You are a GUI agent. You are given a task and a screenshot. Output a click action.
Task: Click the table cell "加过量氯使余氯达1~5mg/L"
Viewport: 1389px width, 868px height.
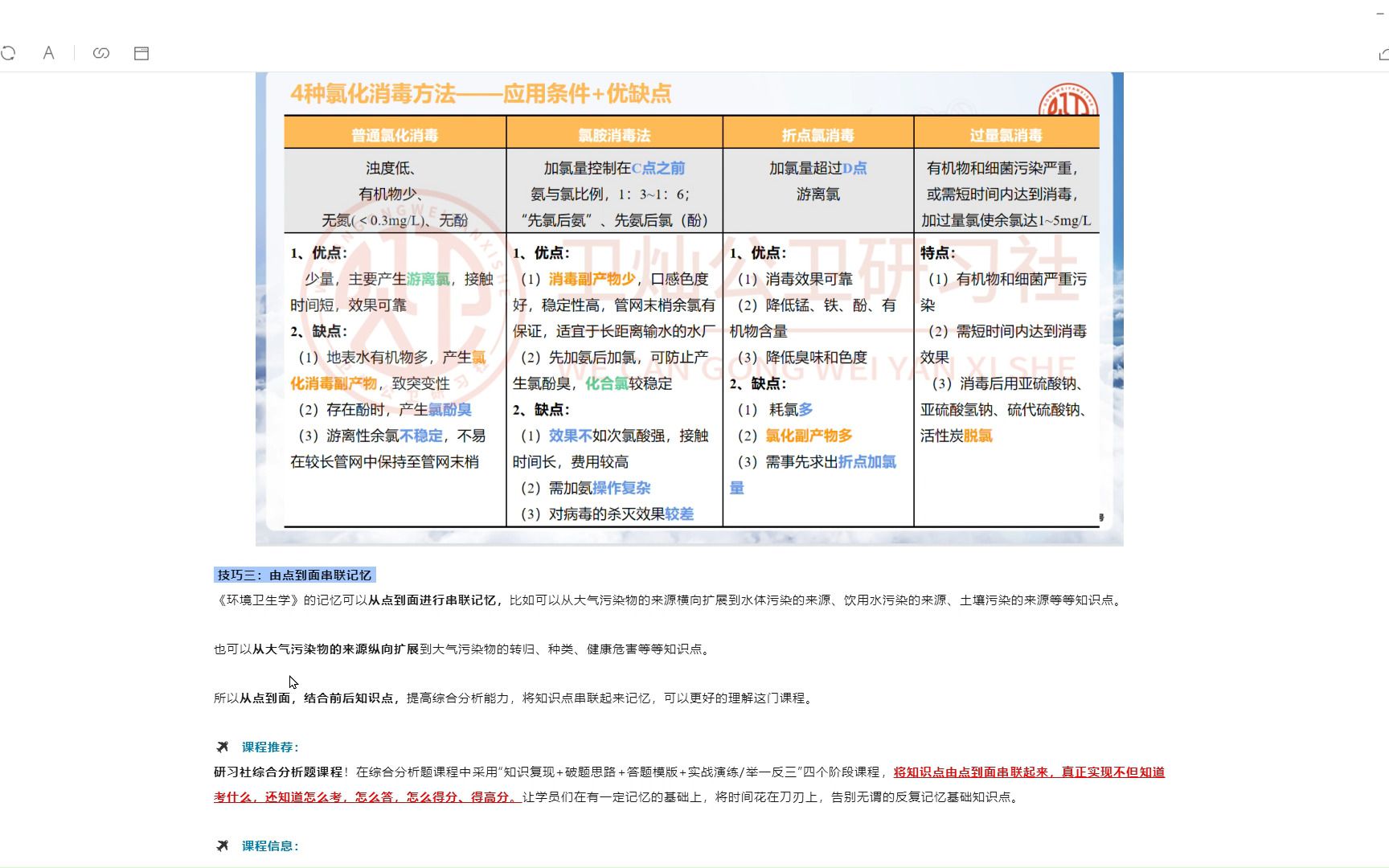[1006, 220]
